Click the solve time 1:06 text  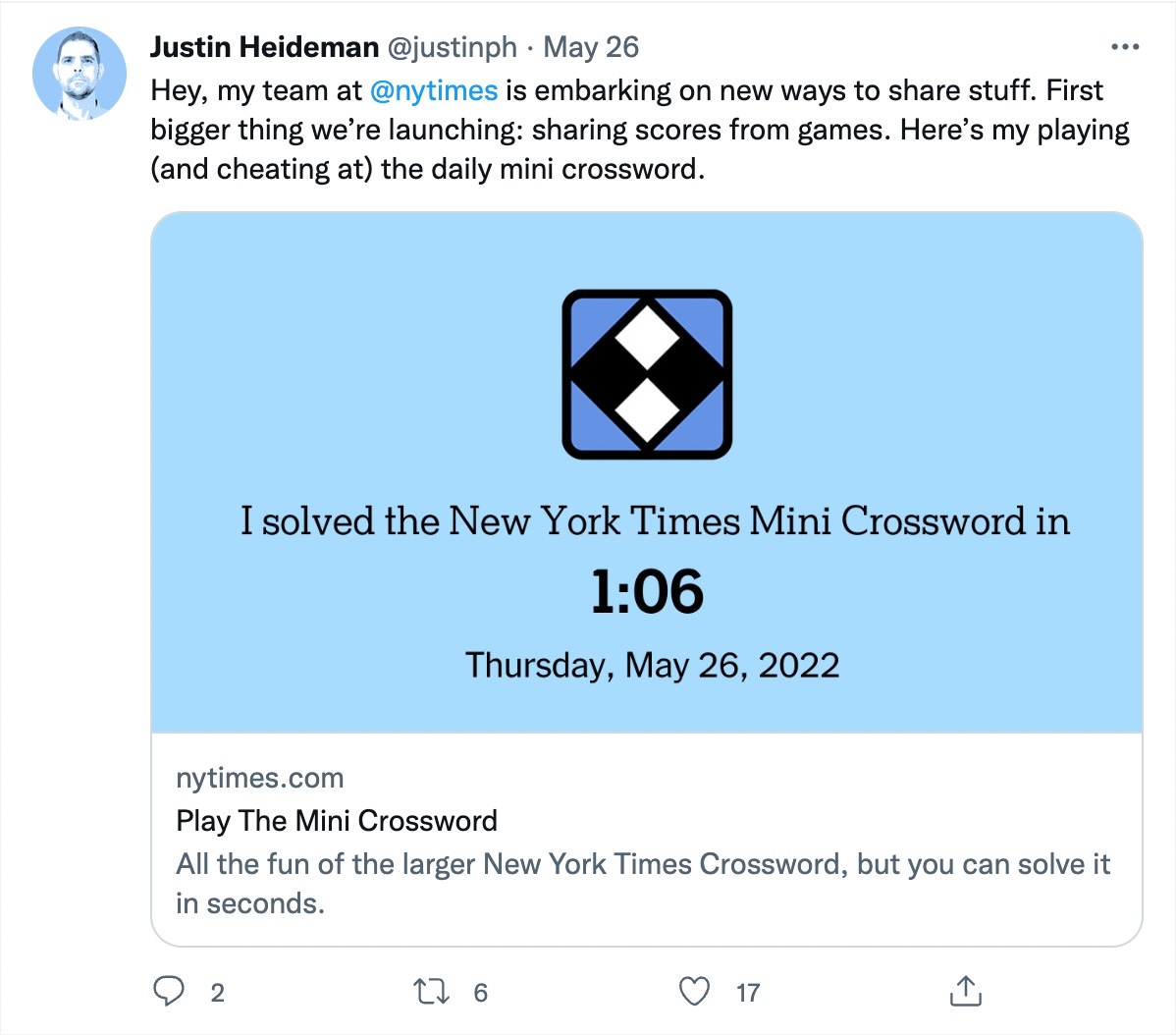650,591
